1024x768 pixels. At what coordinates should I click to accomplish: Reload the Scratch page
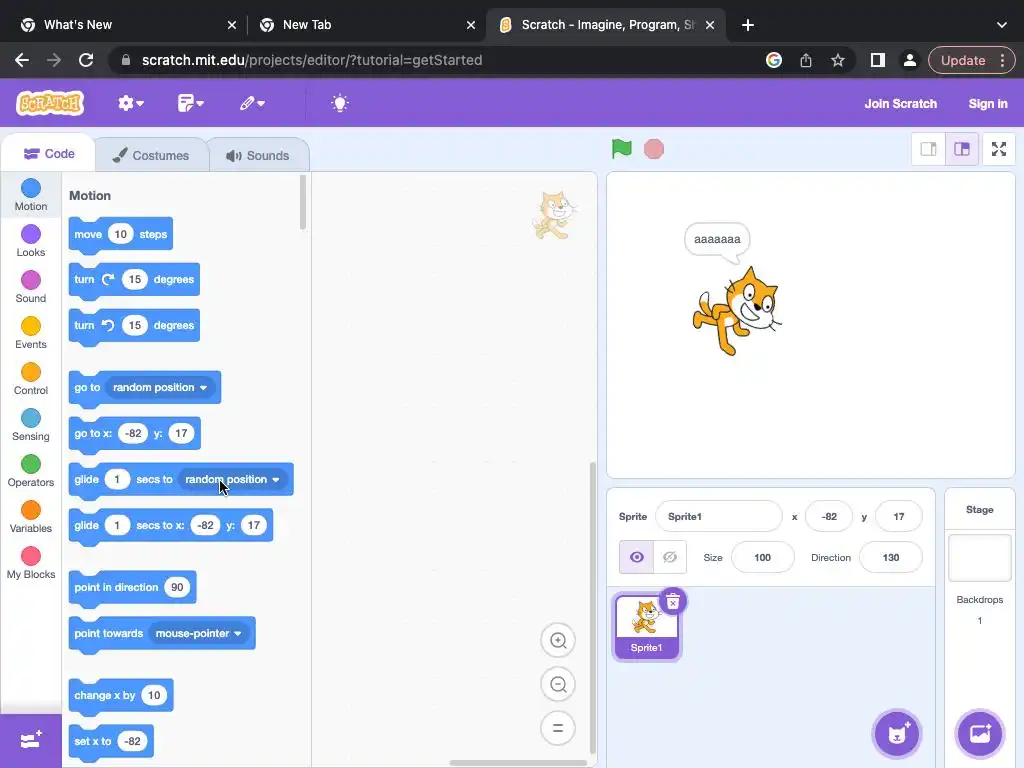[x=86, y=60]
